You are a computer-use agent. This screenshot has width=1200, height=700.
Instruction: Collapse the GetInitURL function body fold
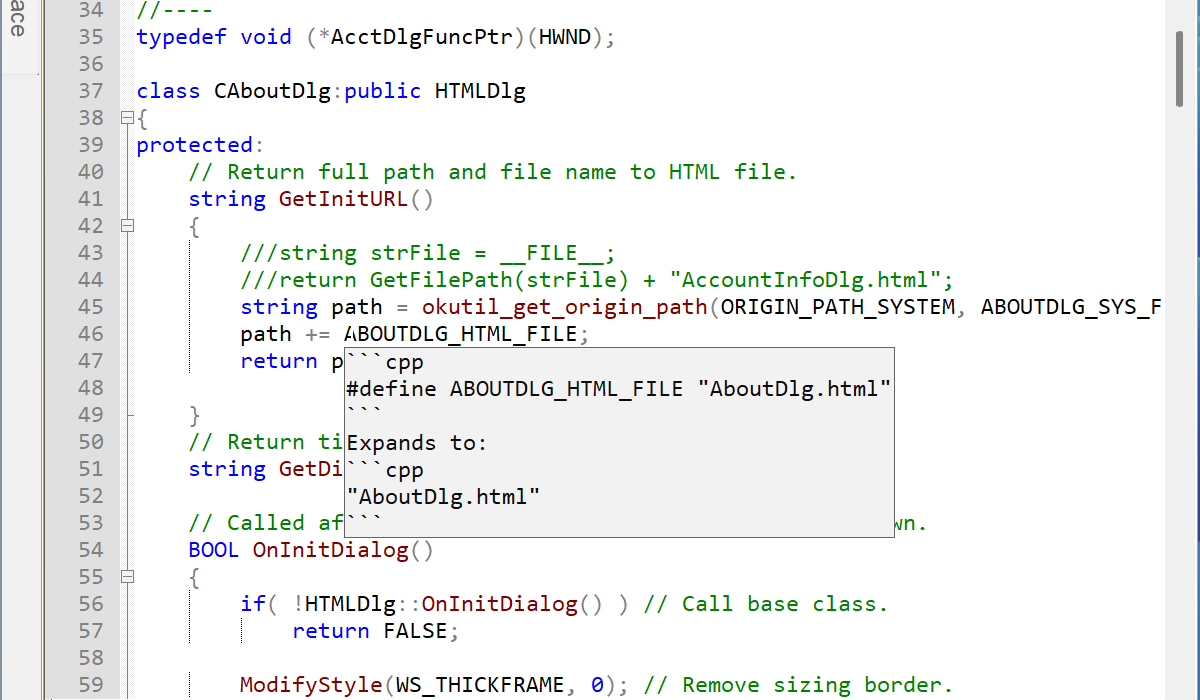126,226
